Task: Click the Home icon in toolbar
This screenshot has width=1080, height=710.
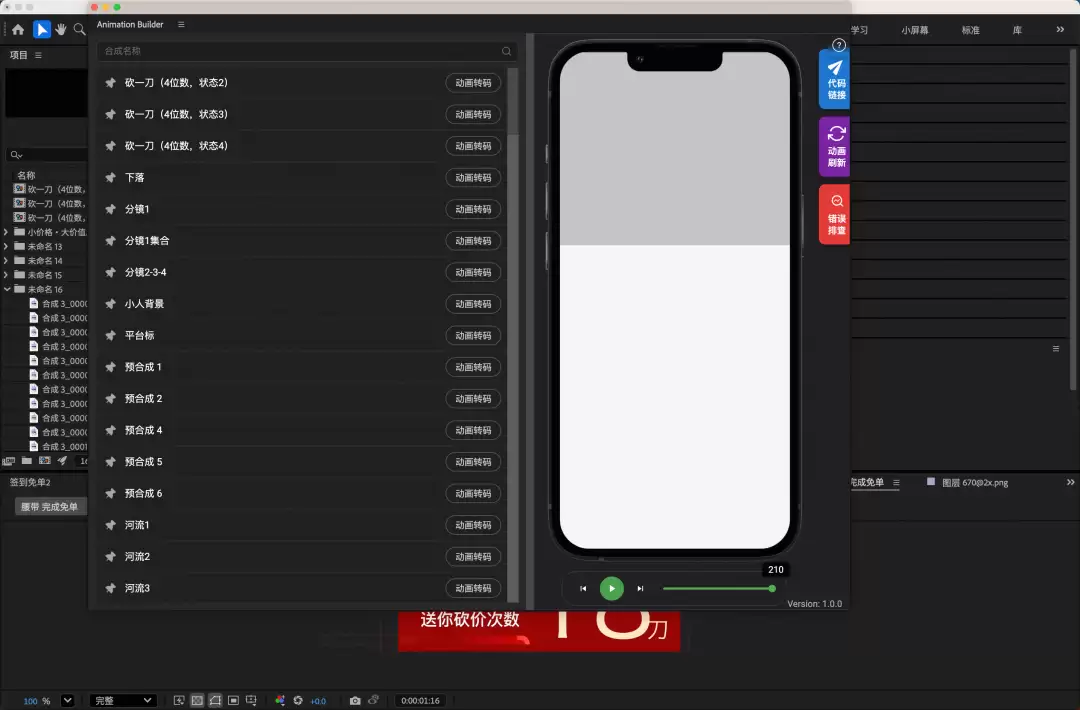Action: [x=18, y=29]
